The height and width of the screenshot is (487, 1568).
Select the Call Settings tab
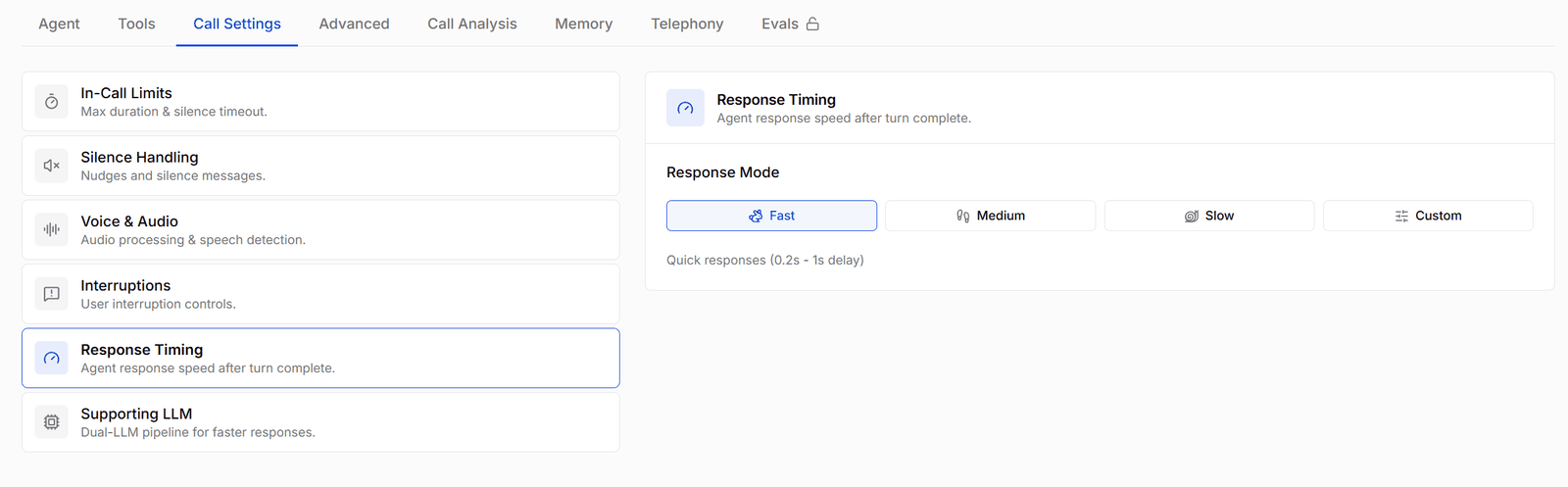pos(237,24)
